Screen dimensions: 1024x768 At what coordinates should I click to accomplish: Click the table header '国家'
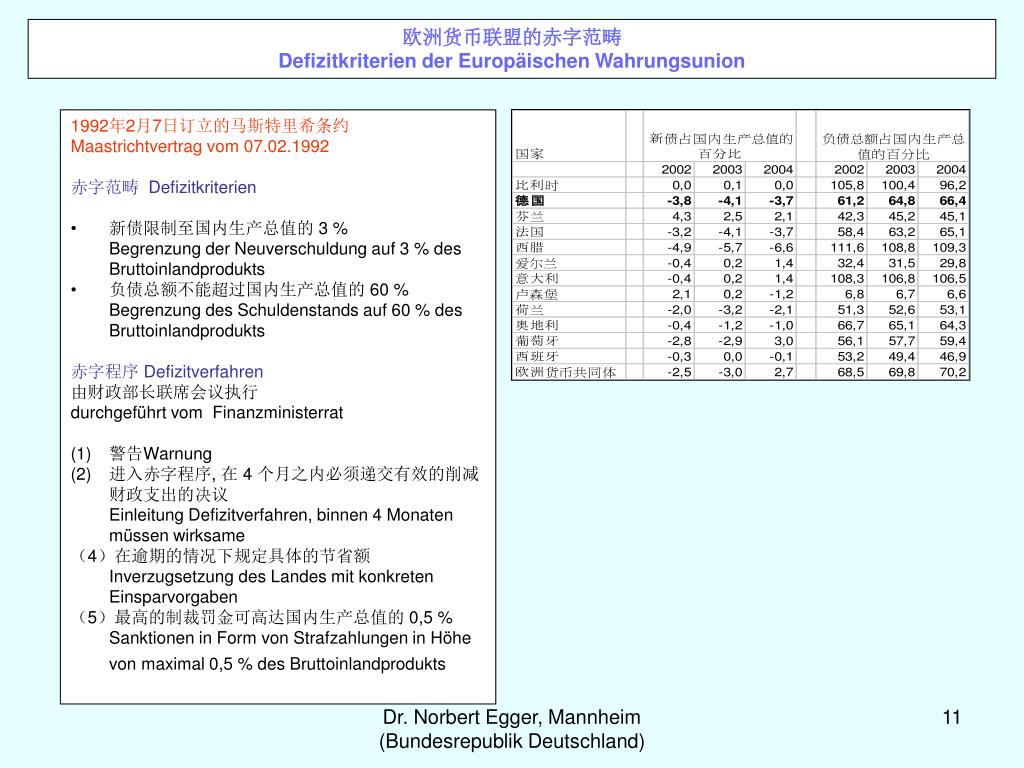click(x=529, y=154)
